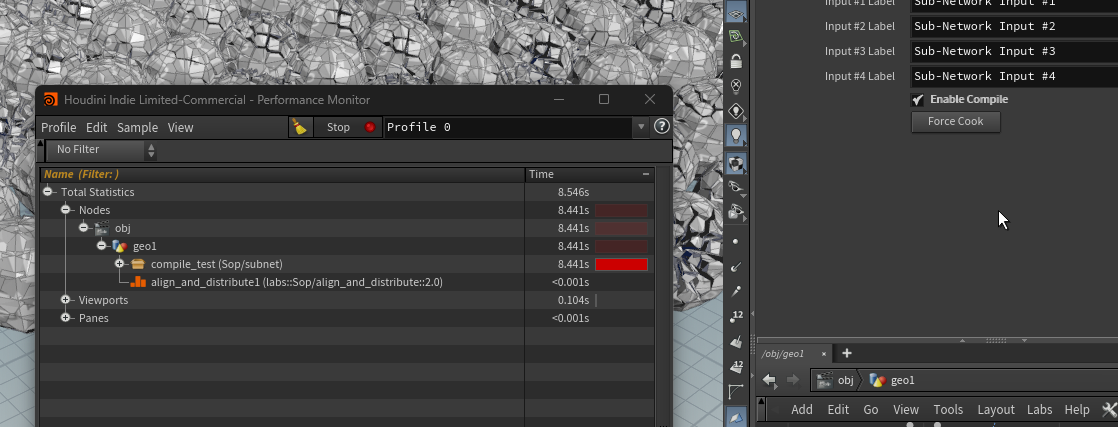
Task: Open the Sample menu in Performance Monitor
Action: click(x=138, y=128)
